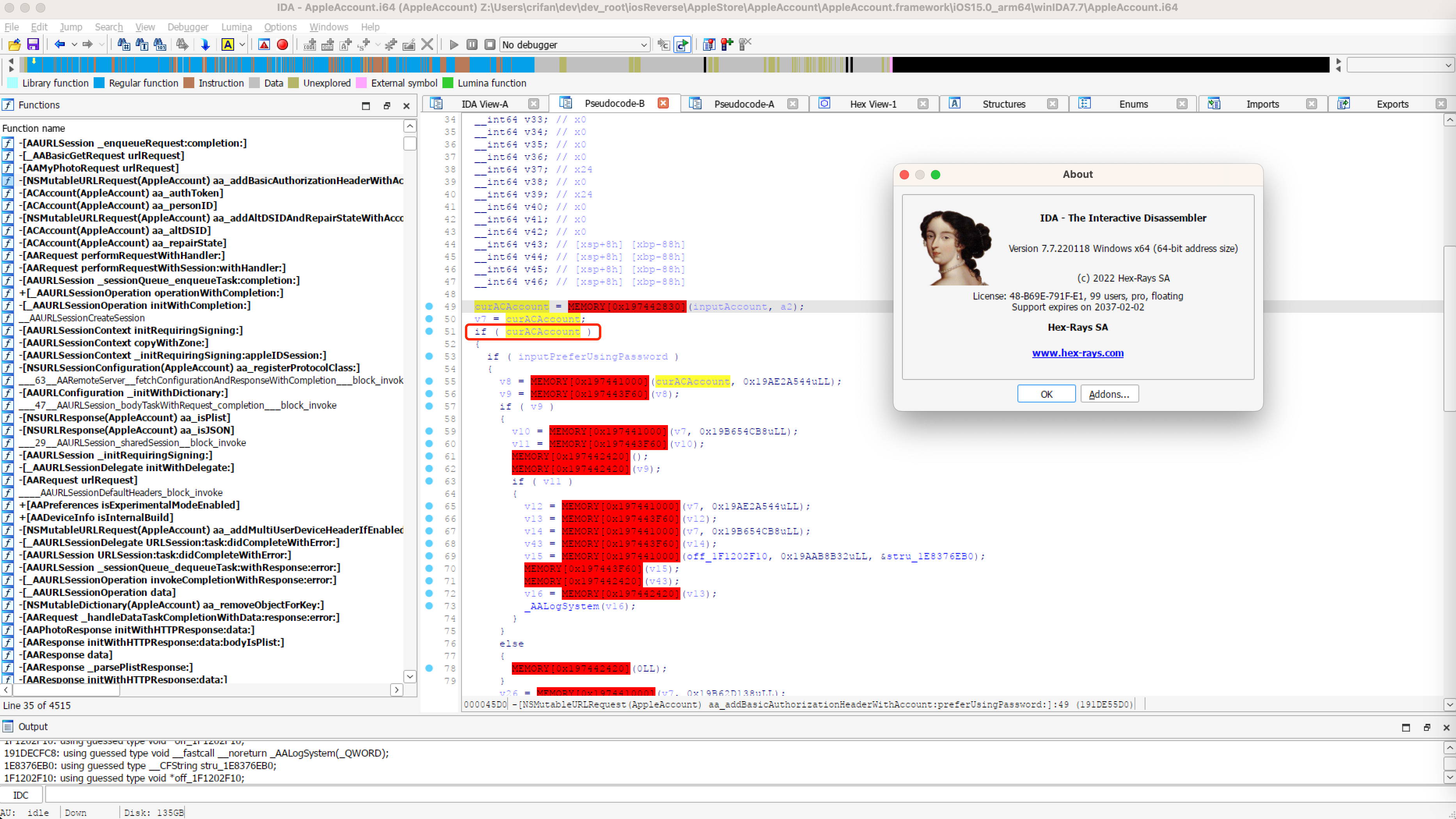Search for immediate value via binoculars-# icon

tap(124, 44)
